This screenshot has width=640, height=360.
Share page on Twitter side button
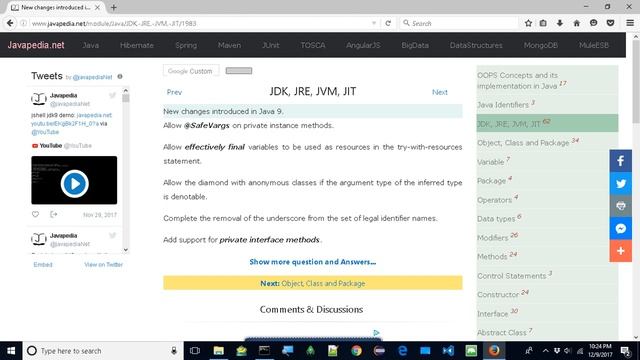click(620, 183)
